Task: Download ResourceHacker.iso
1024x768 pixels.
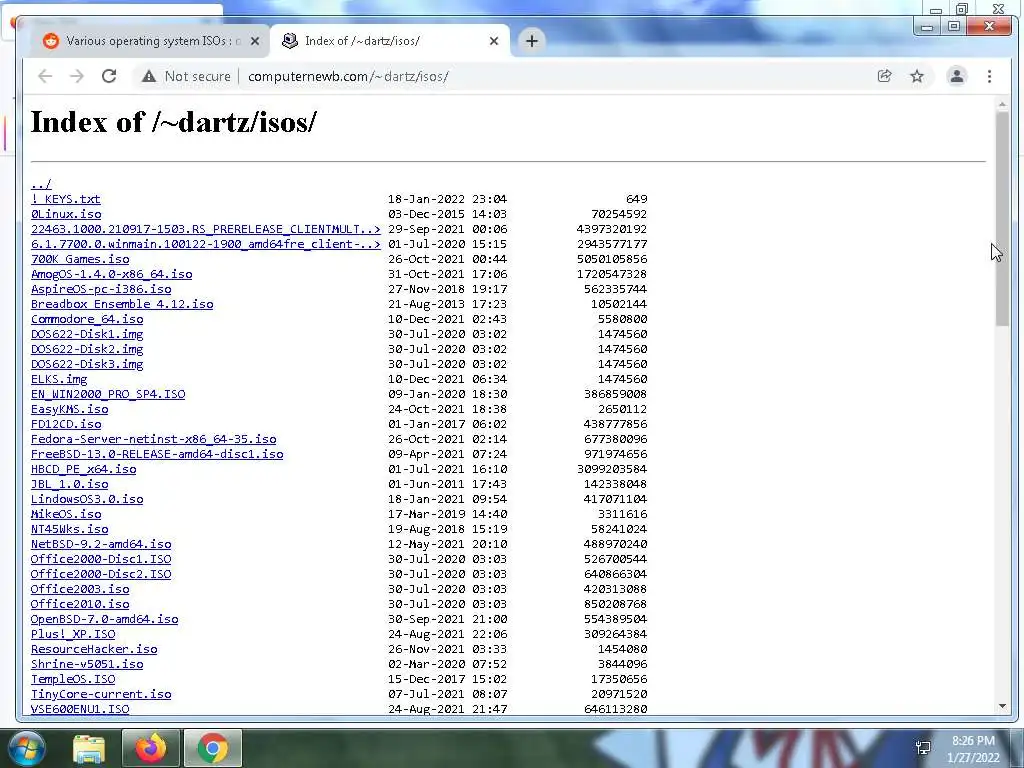Action: click(x=94, y=650)
